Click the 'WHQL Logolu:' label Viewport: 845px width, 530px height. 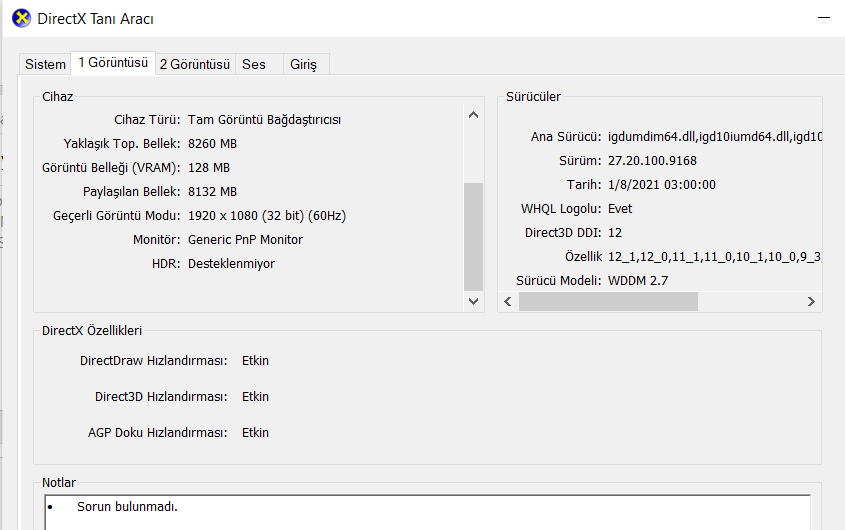pyautogui.click(x=560, y=209)
